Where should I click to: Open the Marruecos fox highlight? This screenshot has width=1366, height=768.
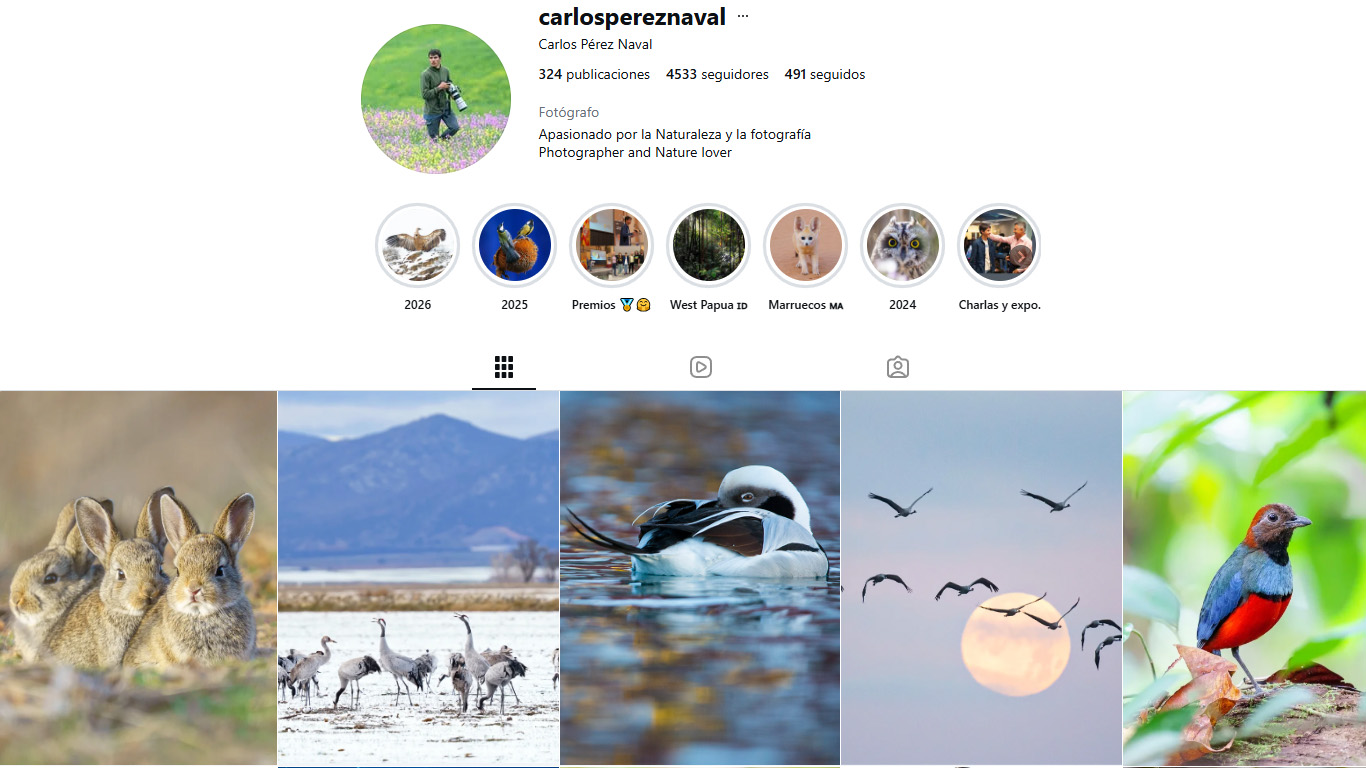pyautogui.click(x=805, y=245)
